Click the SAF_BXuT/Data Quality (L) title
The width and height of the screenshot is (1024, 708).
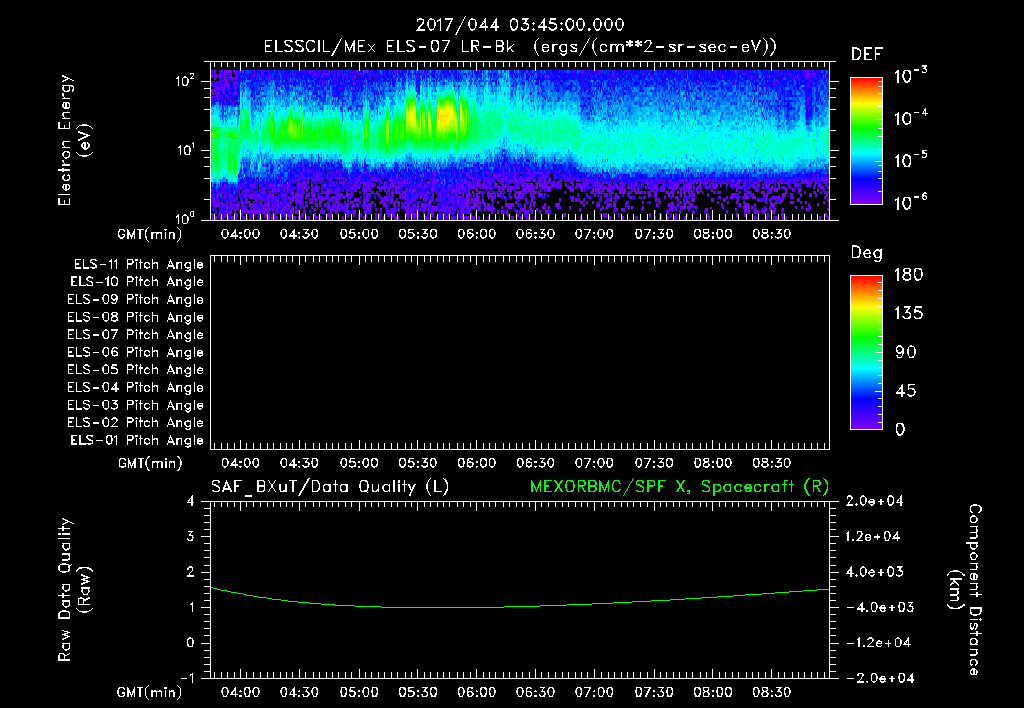pos(330,487)
